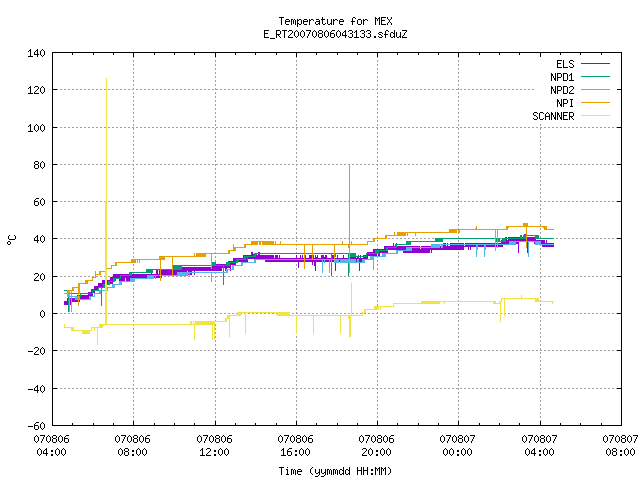
Task: Click the NPD2 legend label
Action: click(x=562, y=90)
